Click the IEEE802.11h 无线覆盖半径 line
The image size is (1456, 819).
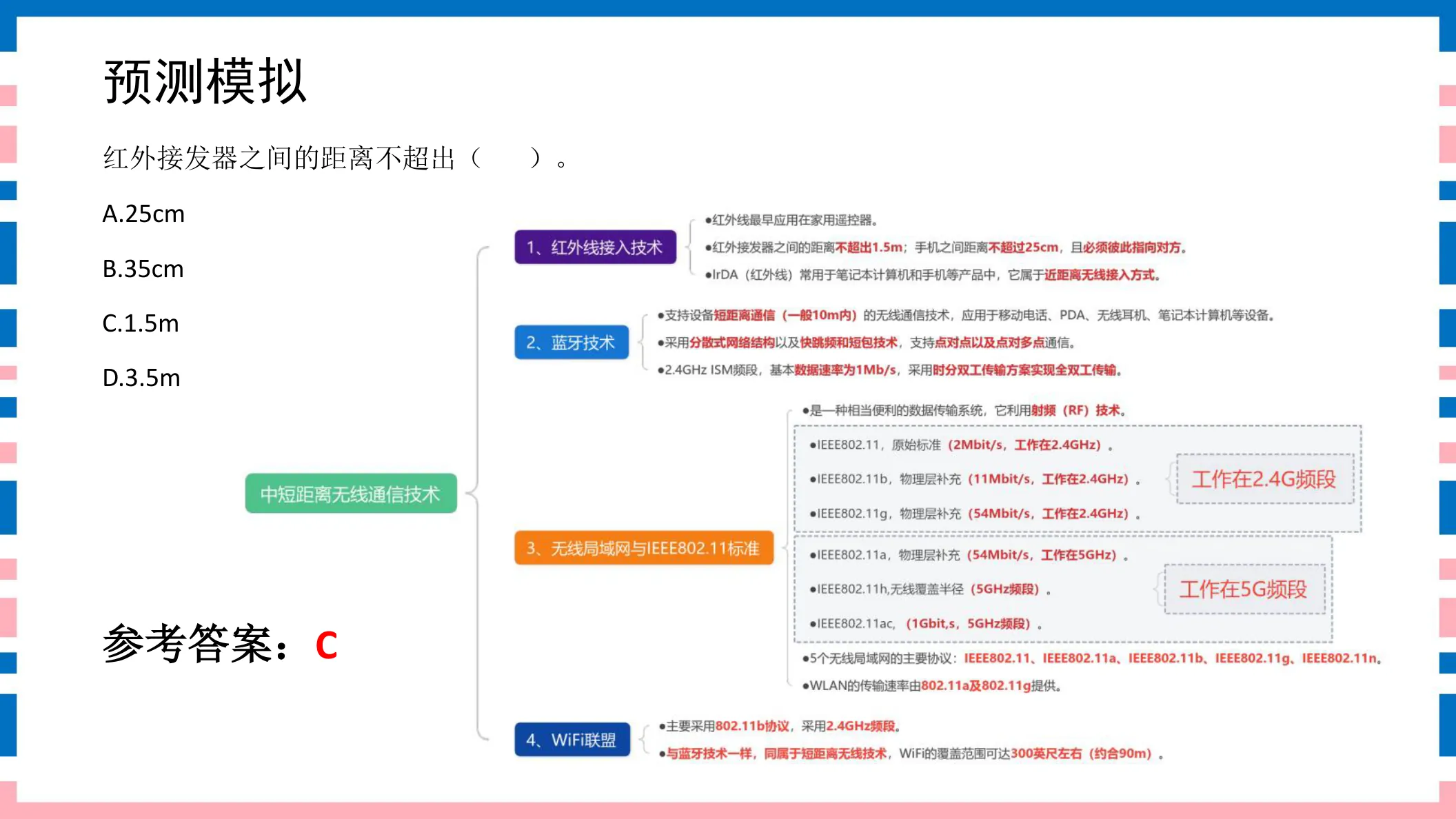click(x=930, y=589)
